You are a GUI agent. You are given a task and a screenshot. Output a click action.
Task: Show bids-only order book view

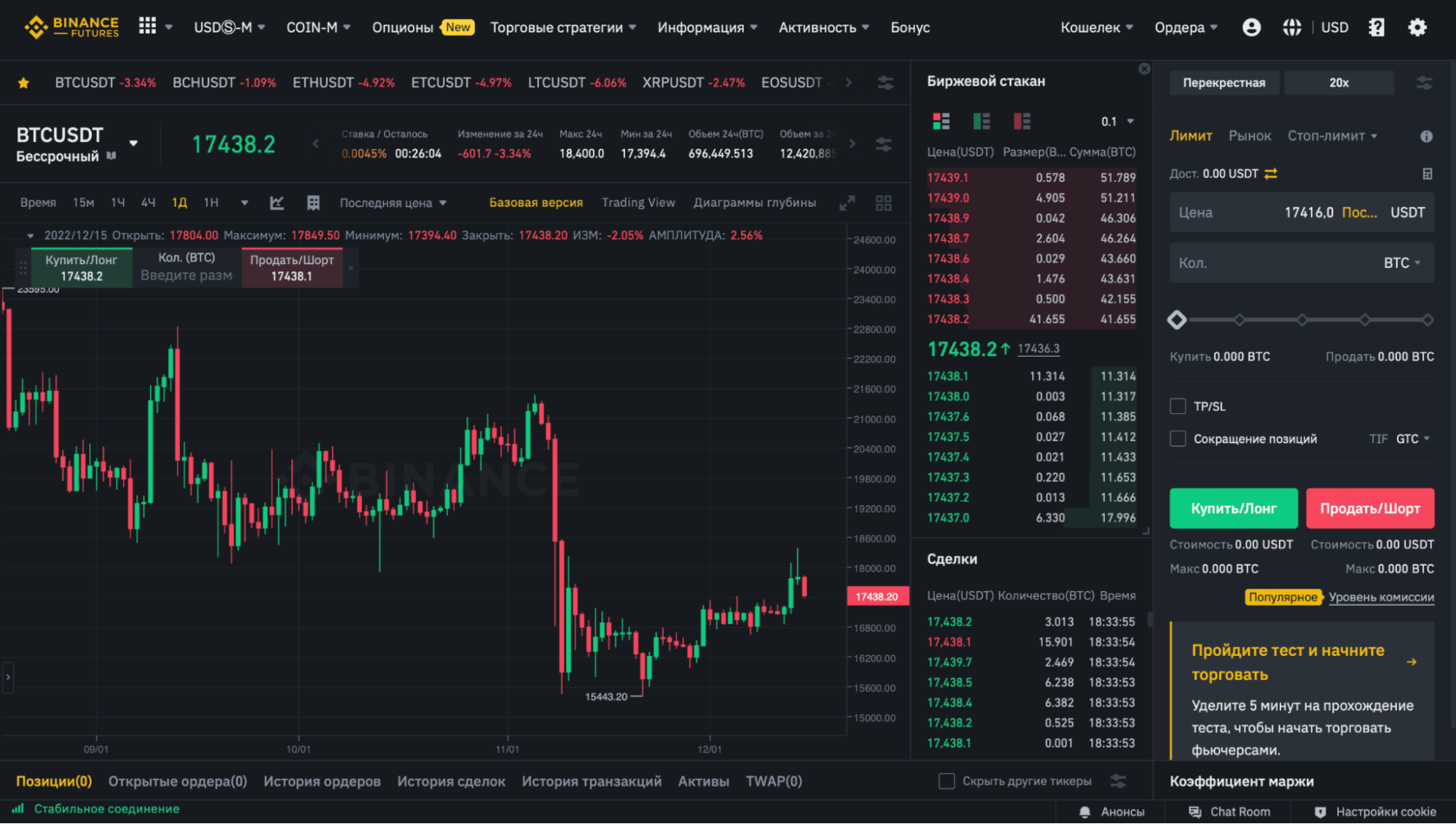(982, 121)
